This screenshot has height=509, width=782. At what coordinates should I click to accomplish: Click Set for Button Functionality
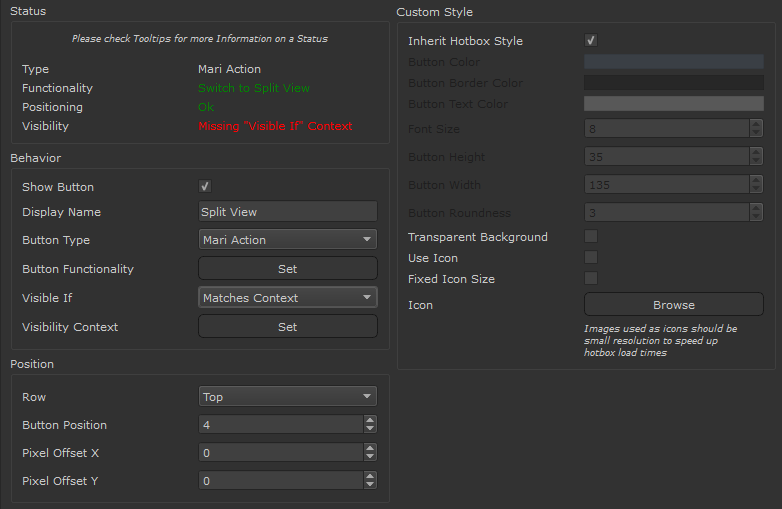288,269
